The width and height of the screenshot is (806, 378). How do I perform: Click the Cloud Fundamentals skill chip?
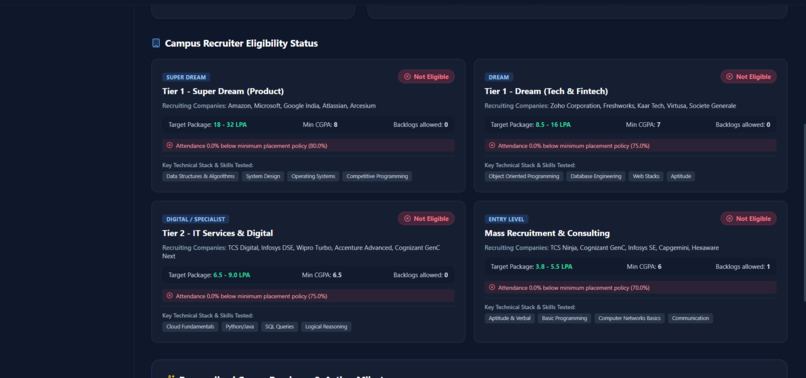tap(190, 327)
